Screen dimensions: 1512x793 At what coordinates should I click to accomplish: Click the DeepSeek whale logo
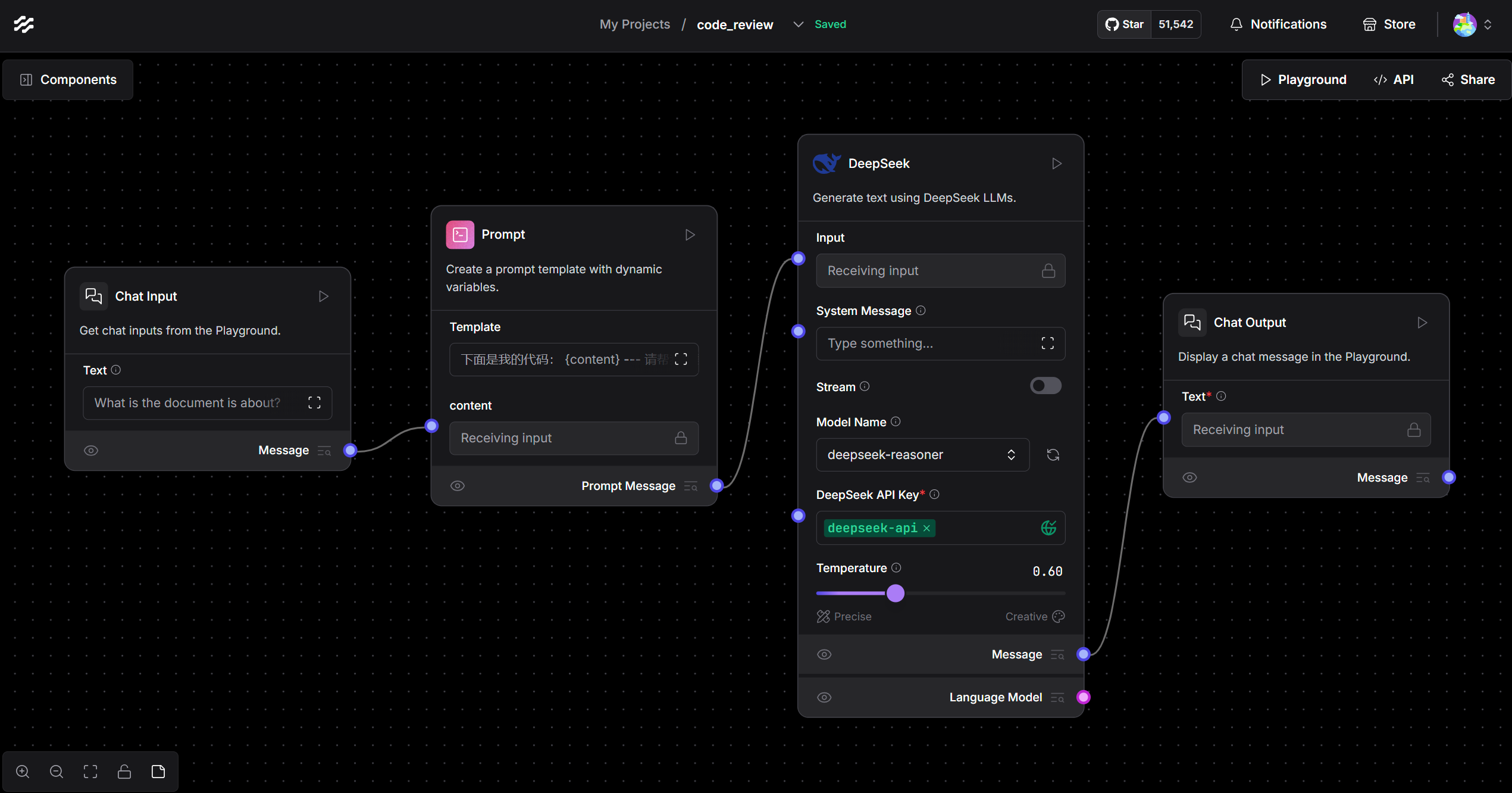[x=827, y=163]
